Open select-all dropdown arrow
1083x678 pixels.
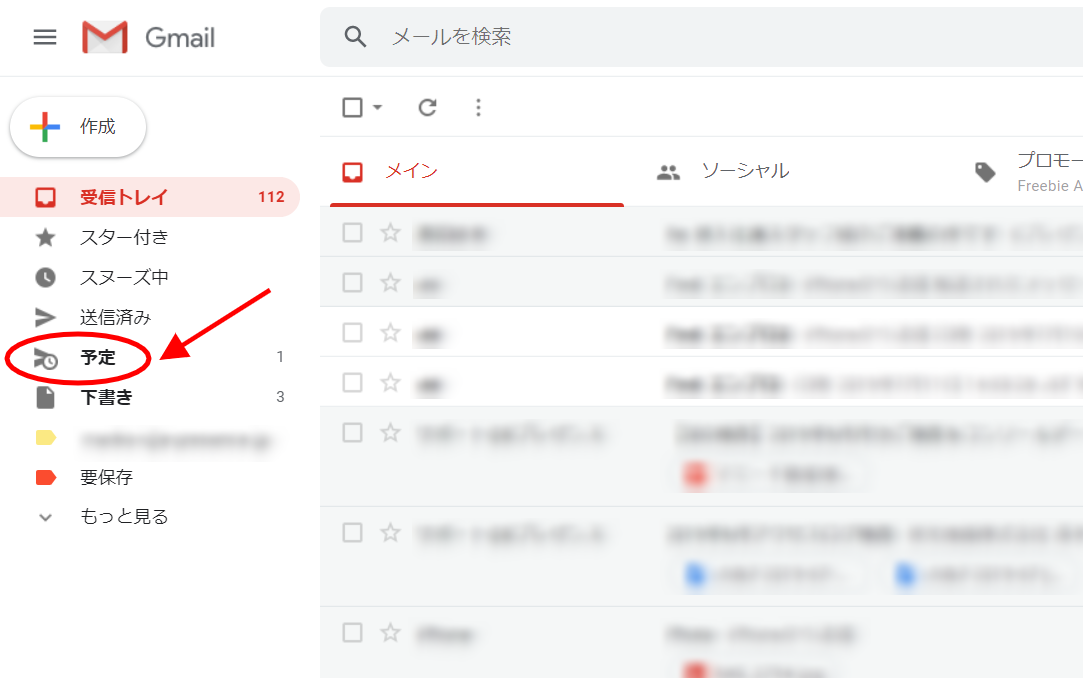(378, 107)
